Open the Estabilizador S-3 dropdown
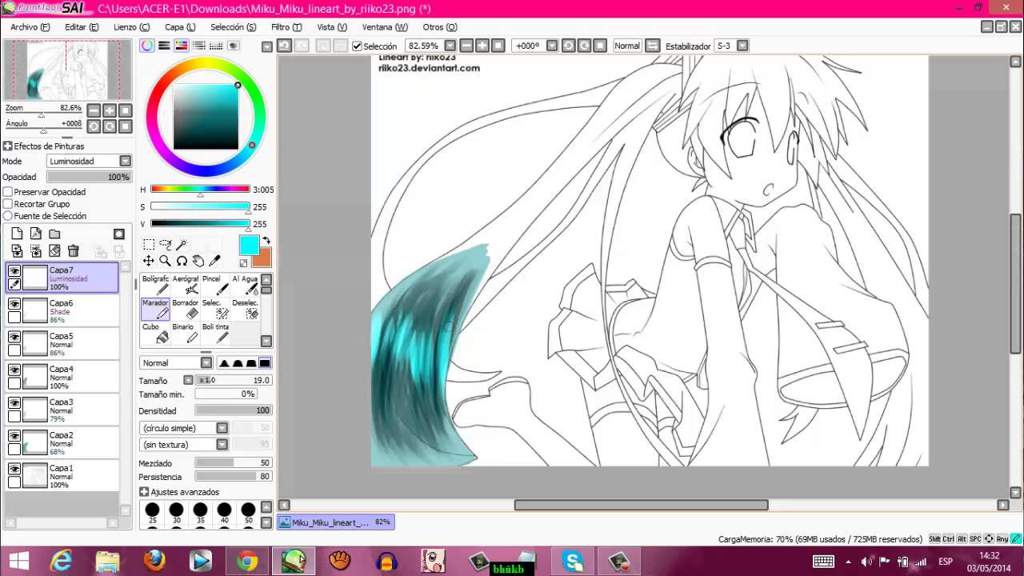 coord(743,46)
